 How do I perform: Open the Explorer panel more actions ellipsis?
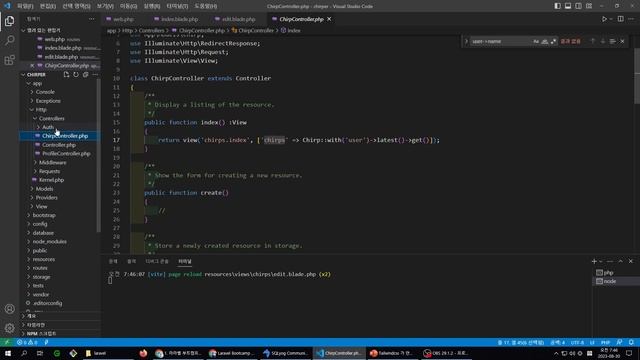[91, 19]
